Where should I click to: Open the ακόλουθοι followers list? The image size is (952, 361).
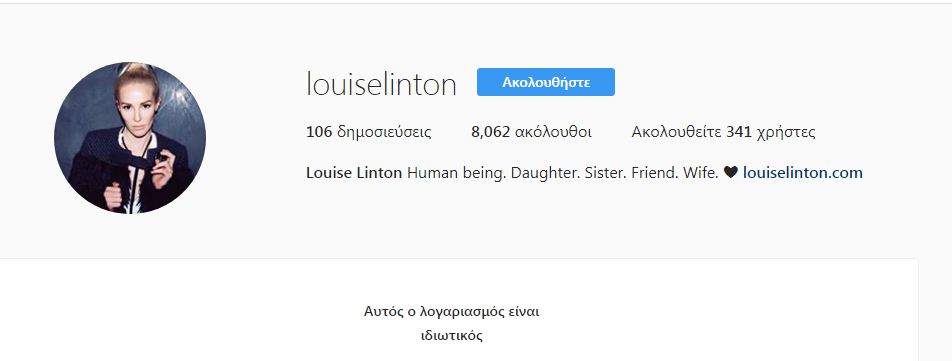click(x=531, y=132)
